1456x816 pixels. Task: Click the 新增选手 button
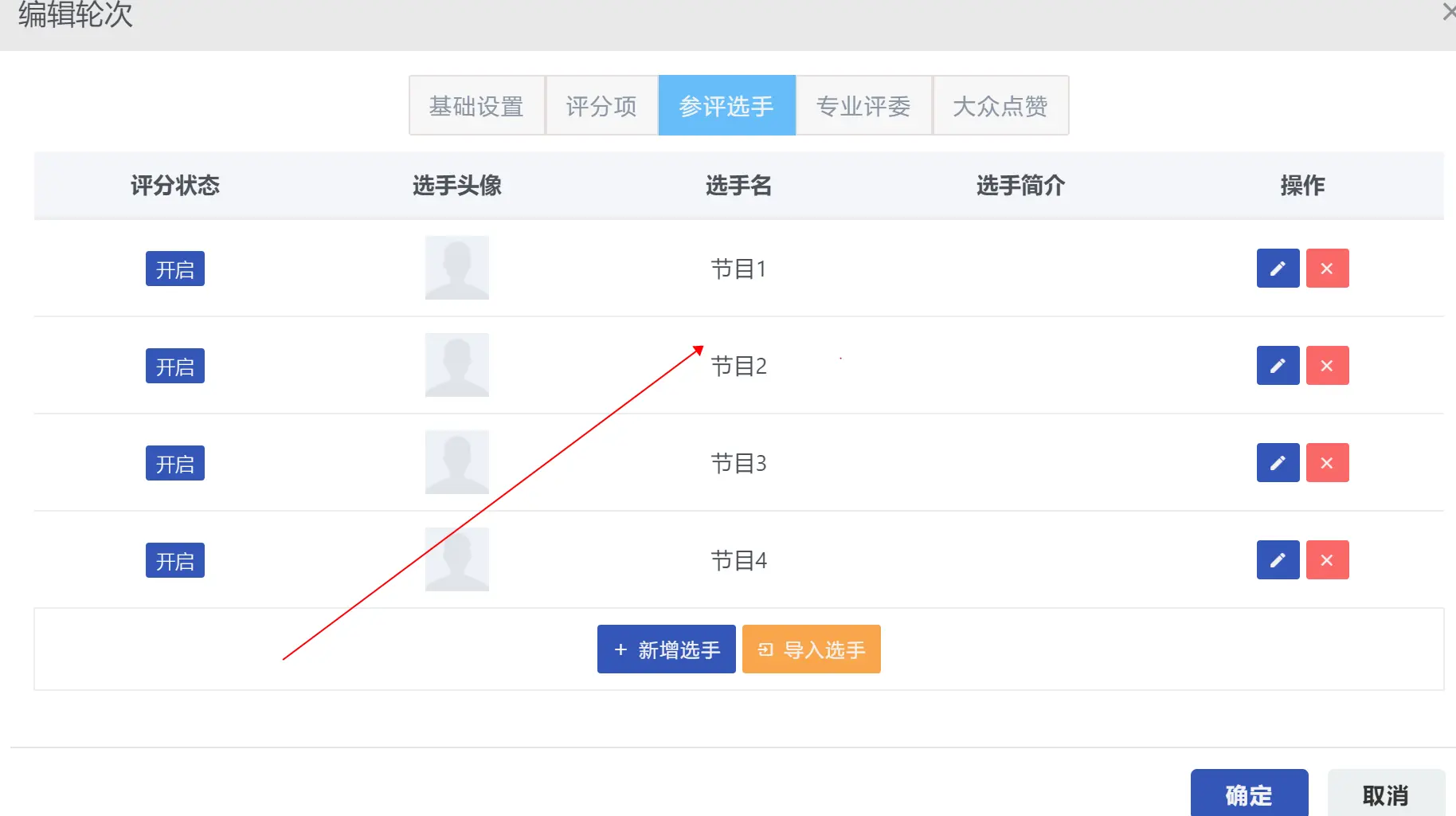click(x=667, y=649)
